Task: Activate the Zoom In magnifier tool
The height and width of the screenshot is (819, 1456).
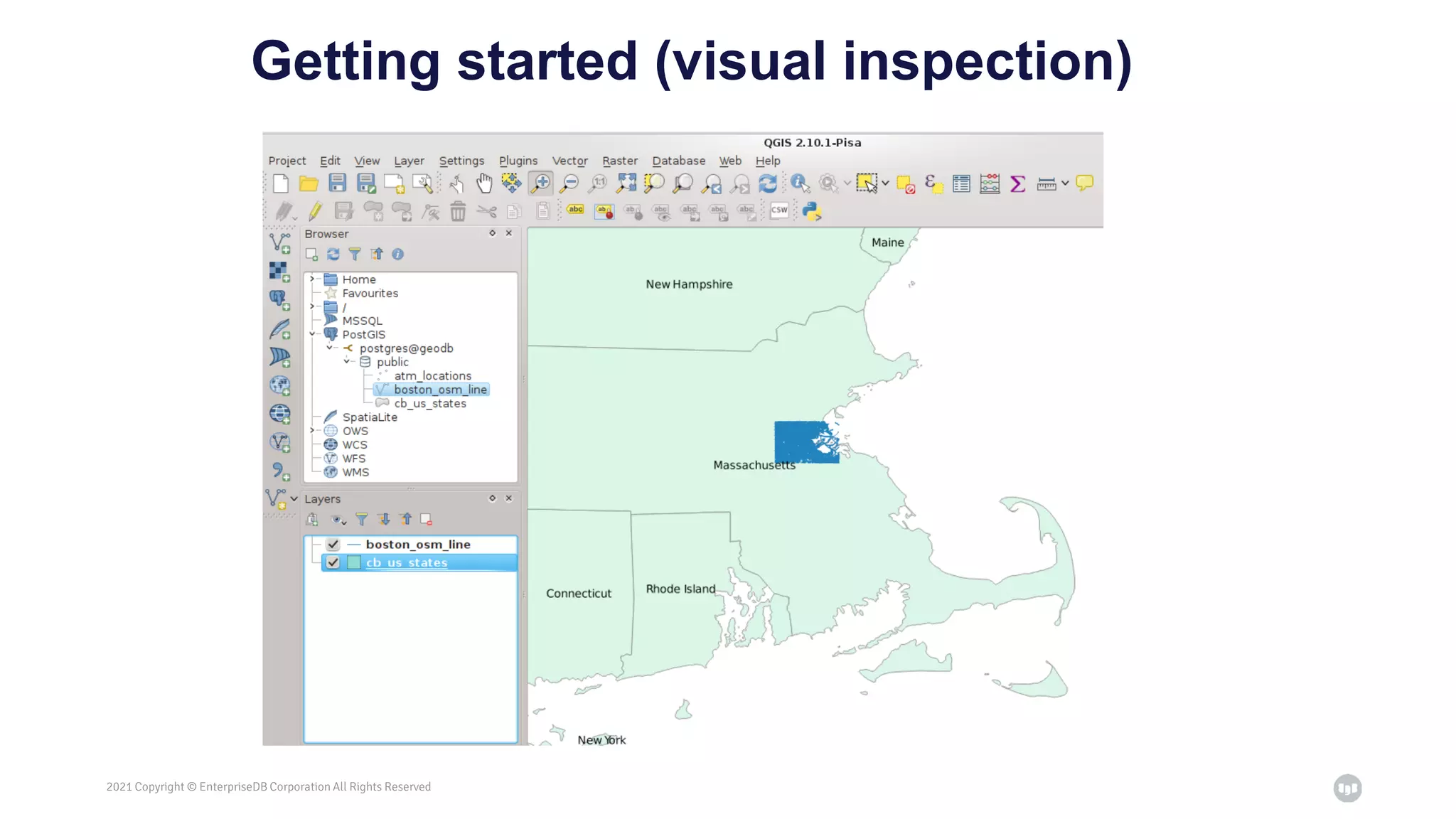Action: (x=541, y=183)
